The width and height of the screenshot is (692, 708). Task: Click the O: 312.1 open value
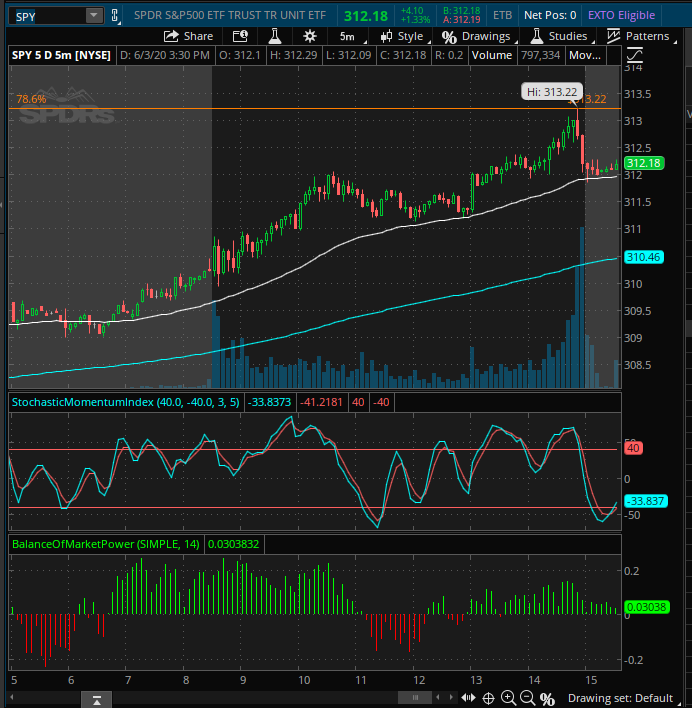tap(240, 55)
